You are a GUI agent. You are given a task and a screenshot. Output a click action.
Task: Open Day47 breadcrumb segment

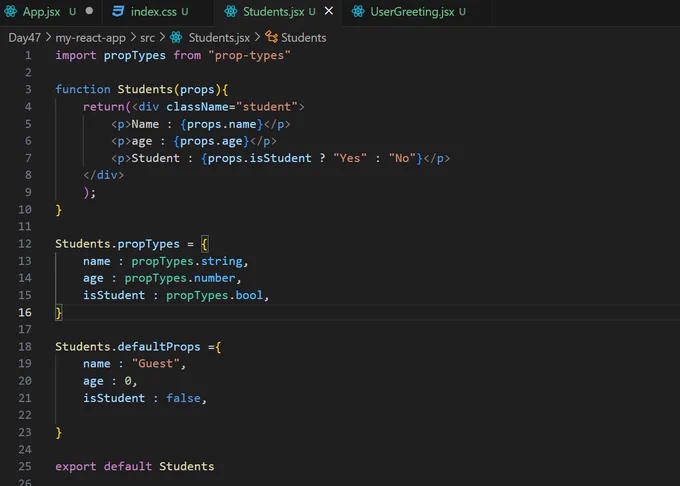24,38
